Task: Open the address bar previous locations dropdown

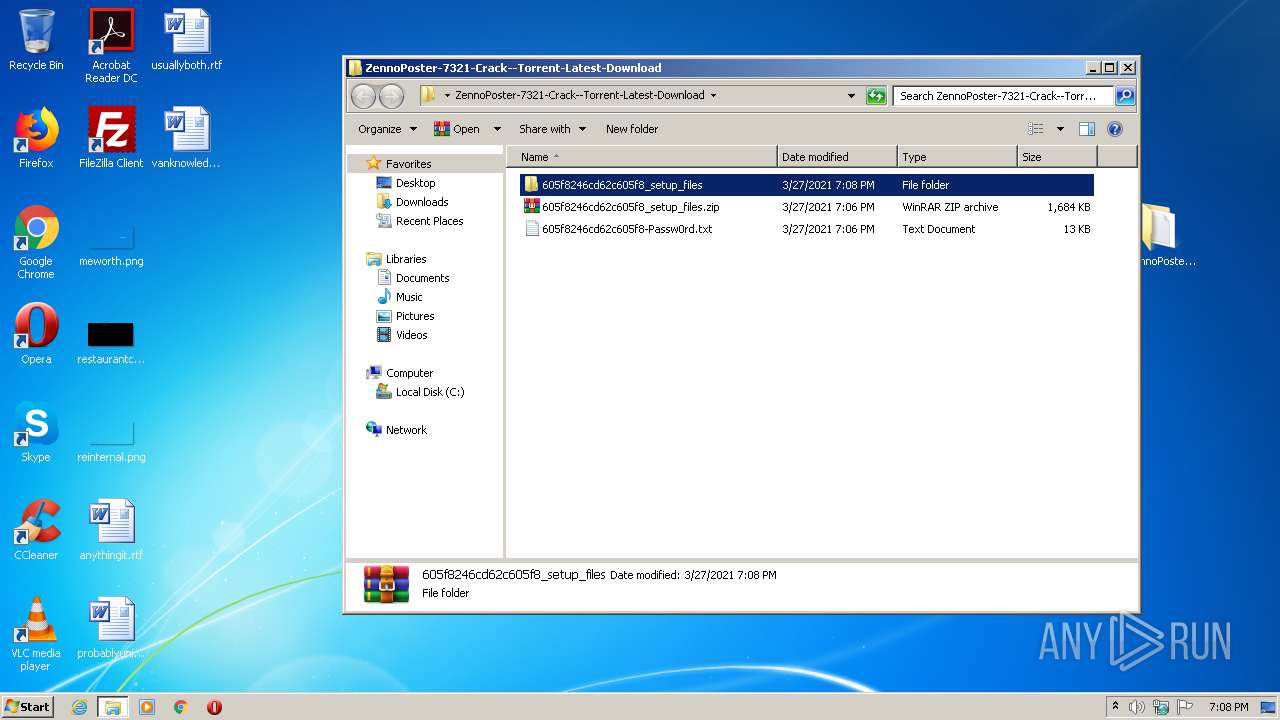Action: click(851, 96)
